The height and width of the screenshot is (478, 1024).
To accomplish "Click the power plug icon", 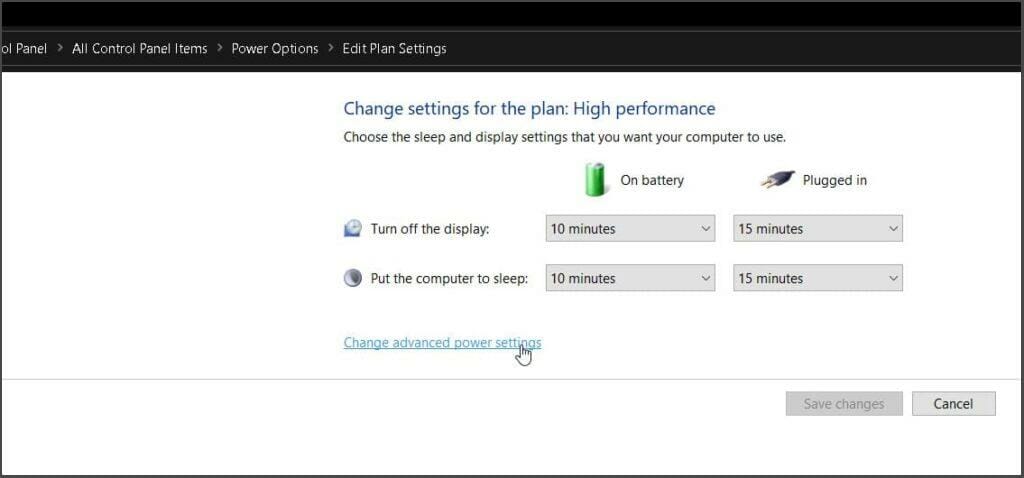I will pyautogui.click(x=778, y=180).
